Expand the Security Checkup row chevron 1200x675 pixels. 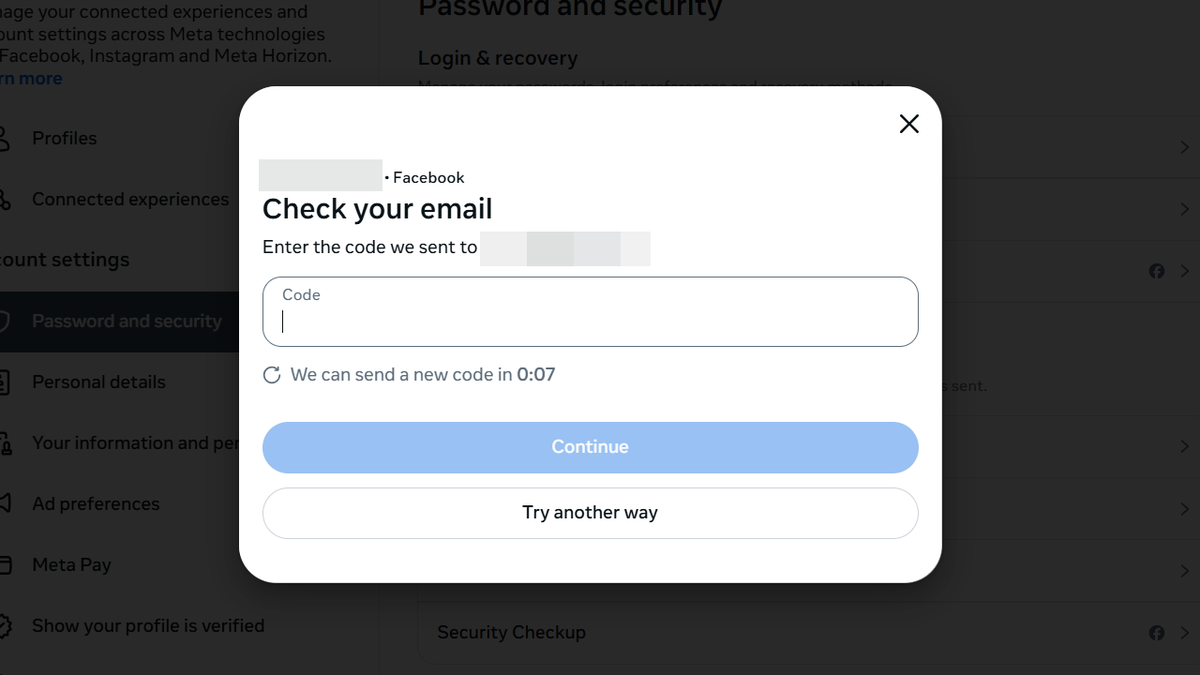tap(1184, 633)
